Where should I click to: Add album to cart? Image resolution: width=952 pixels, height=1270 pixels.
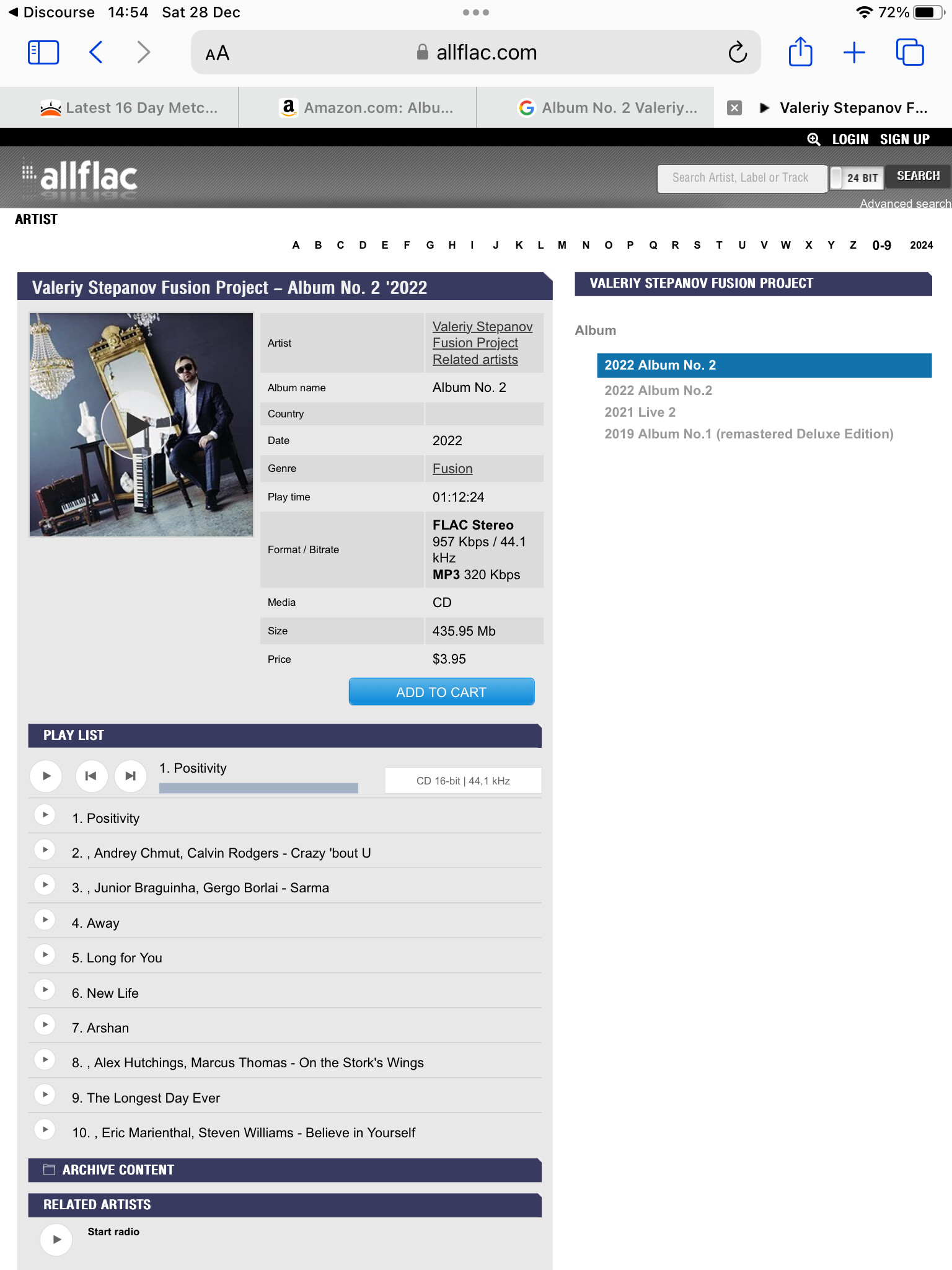[441, 692]
